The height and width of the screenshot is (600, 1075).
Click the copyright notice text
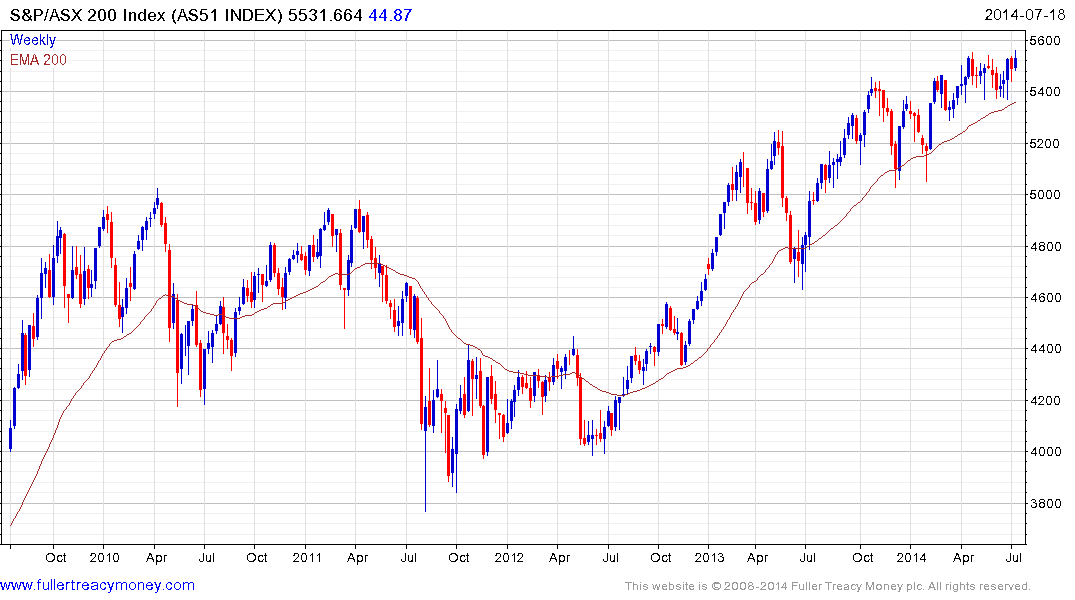[828, 586]
